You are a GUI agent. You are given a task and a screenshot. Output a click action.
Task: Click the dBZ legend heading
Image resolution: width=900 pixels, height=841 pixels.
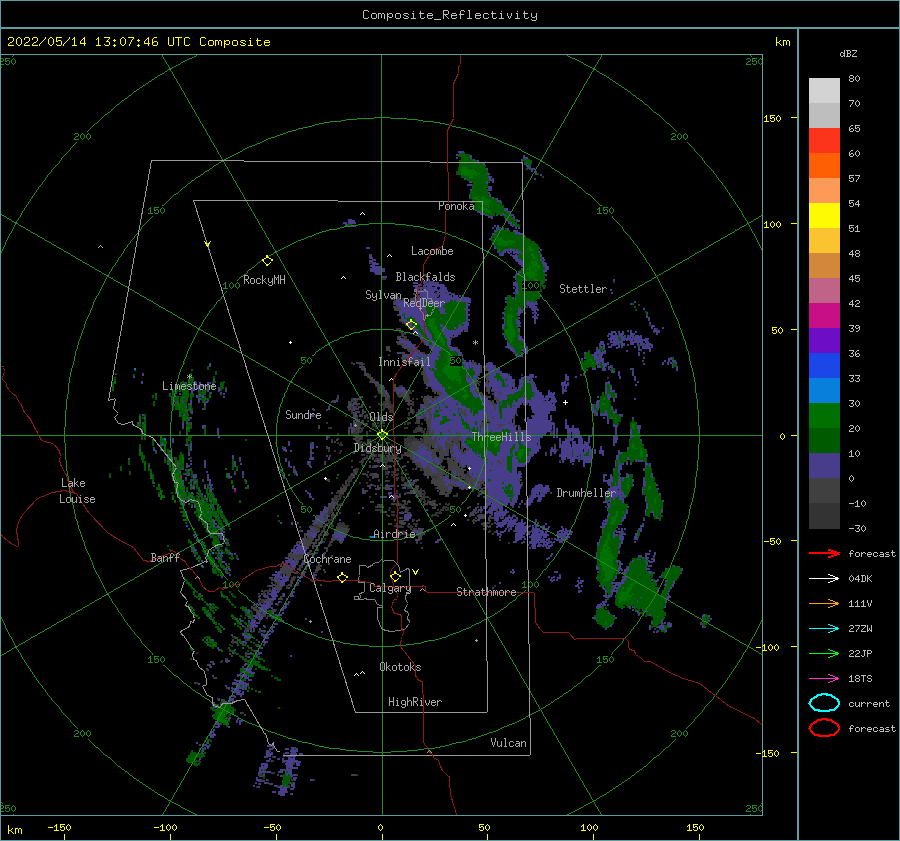[x=848, y=53]
